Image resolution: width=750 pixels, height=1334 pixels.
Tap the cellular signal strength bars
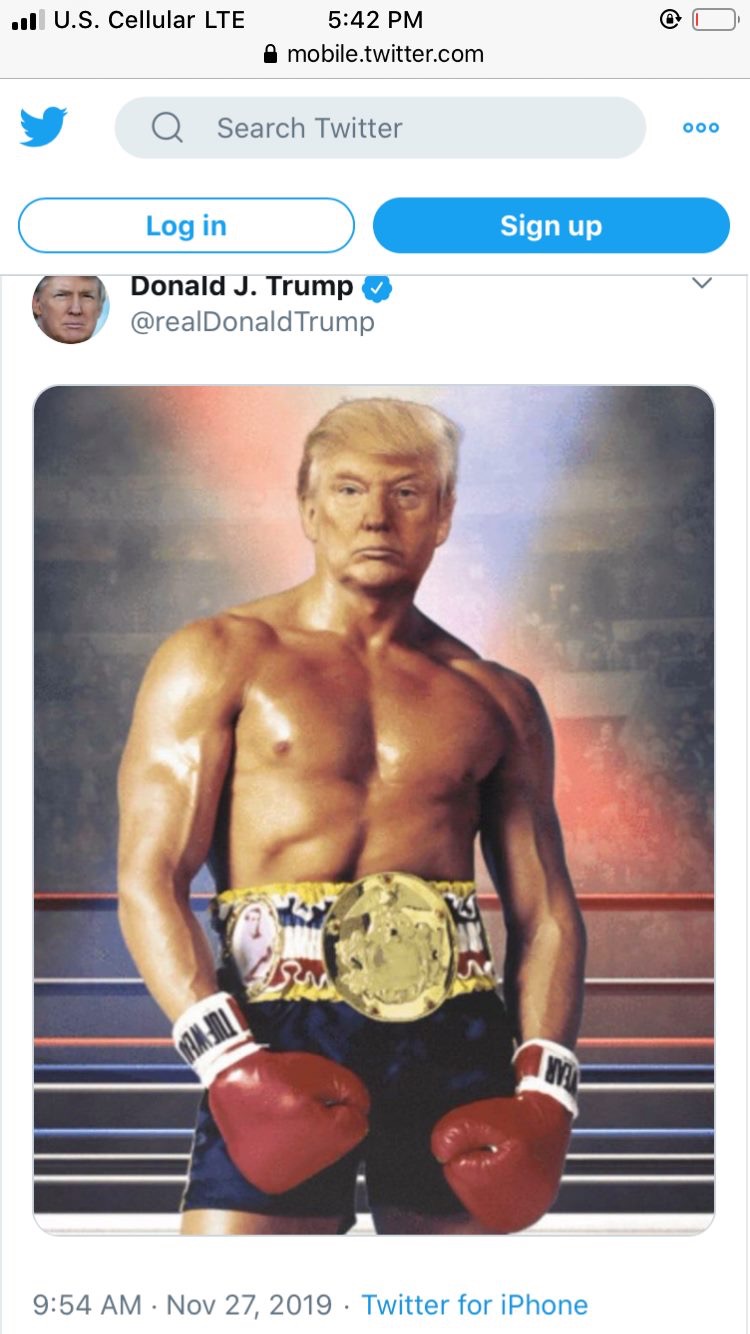click(28, 20)
